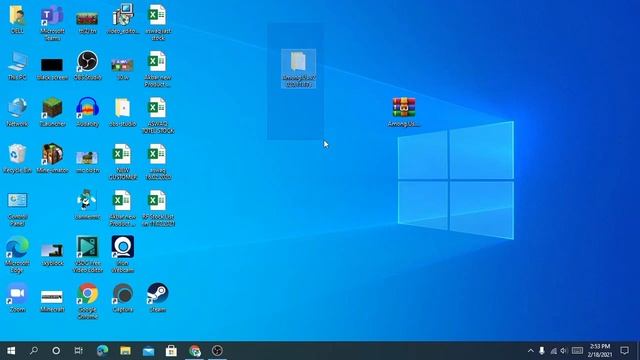This screenshot has width=640, height=360.
Task: Select the skyblock image file
Action: tap(52, 255)
